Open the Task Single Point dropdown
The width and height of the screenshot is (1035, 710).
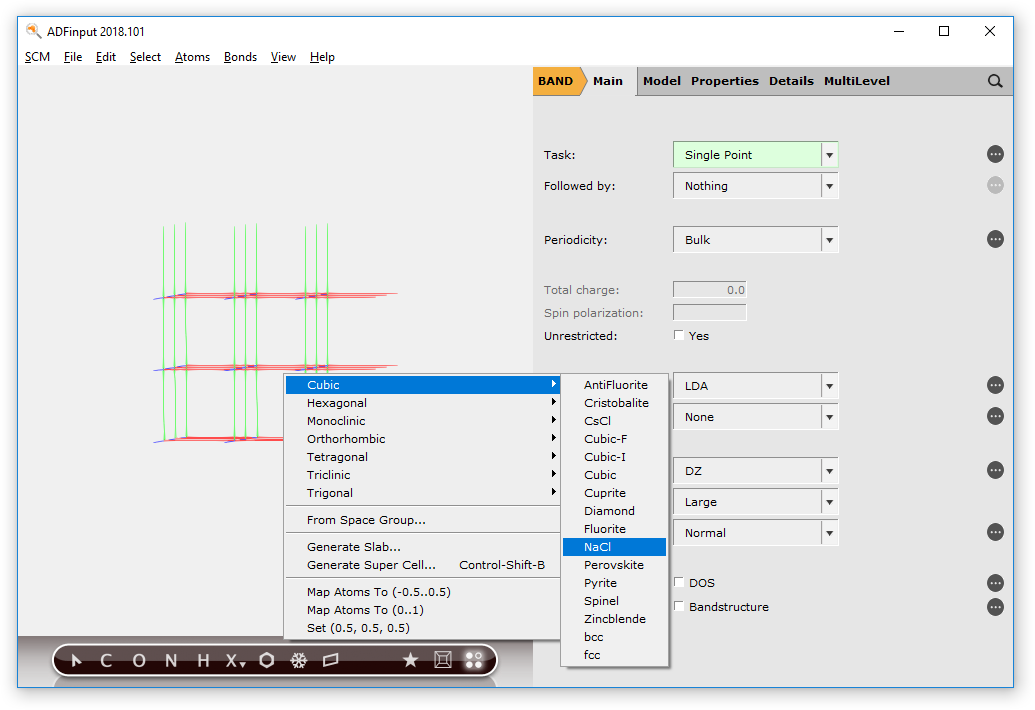click(756, 155)
